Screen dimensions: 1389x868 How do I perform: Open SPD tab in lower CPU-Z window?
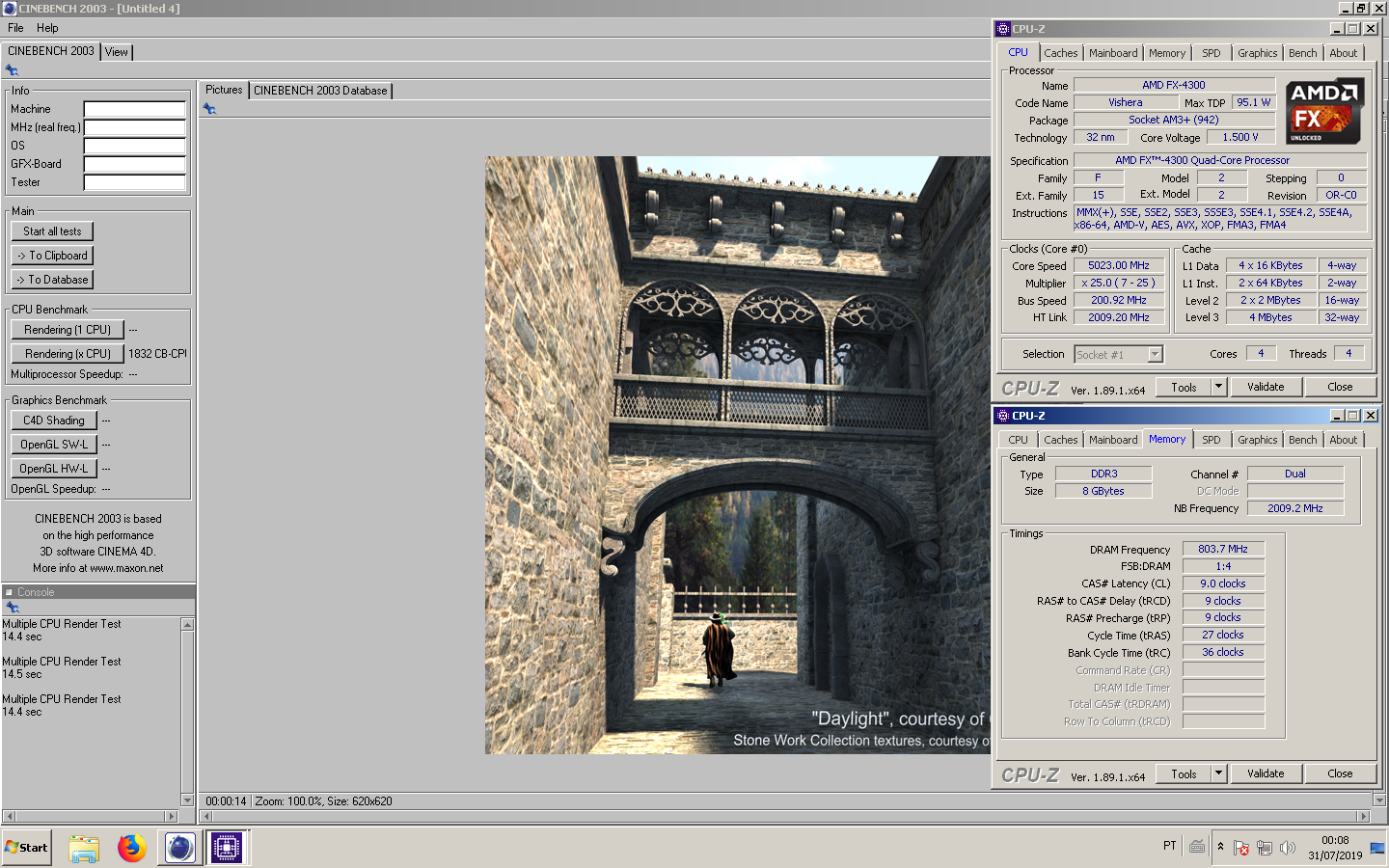(1212, 440)
